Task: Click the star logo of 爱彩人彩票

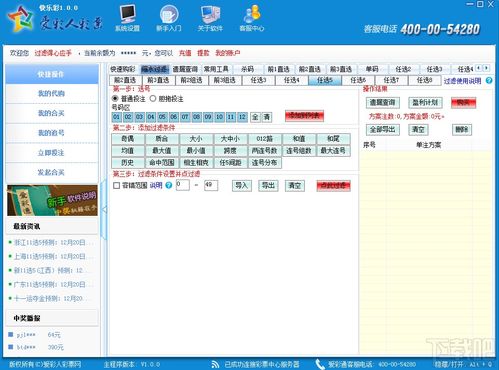Action: [21, 19]
